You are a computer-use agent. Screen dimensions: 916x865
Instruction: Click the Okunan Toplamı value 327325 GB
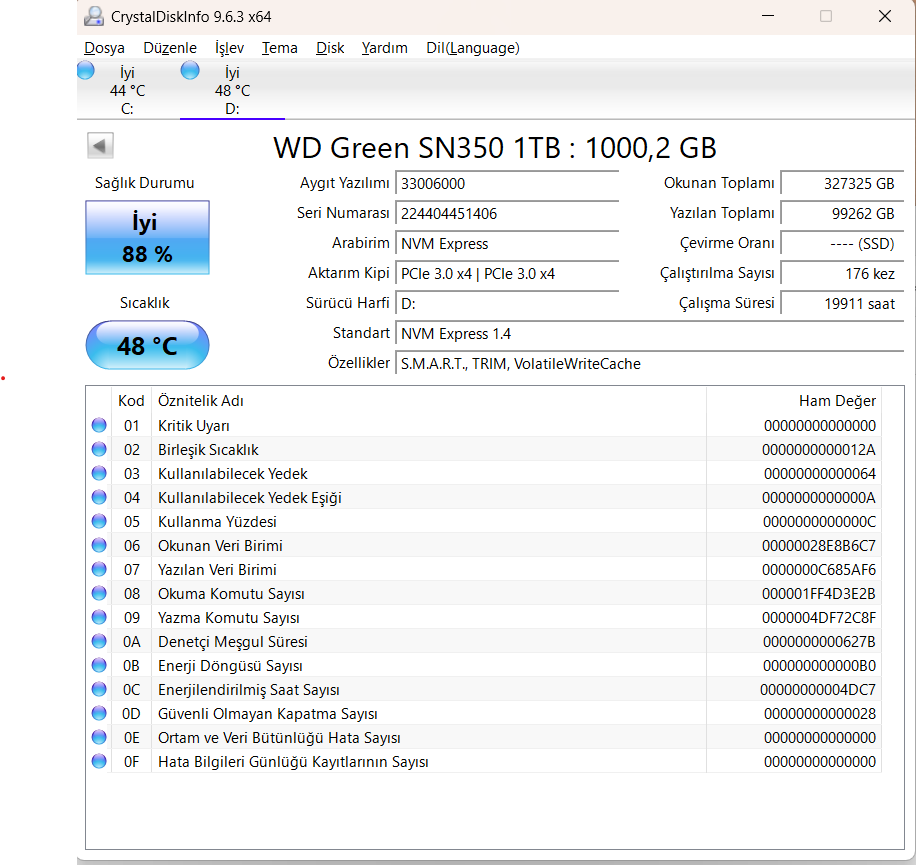pyautogui.click(x=842, y=183)
